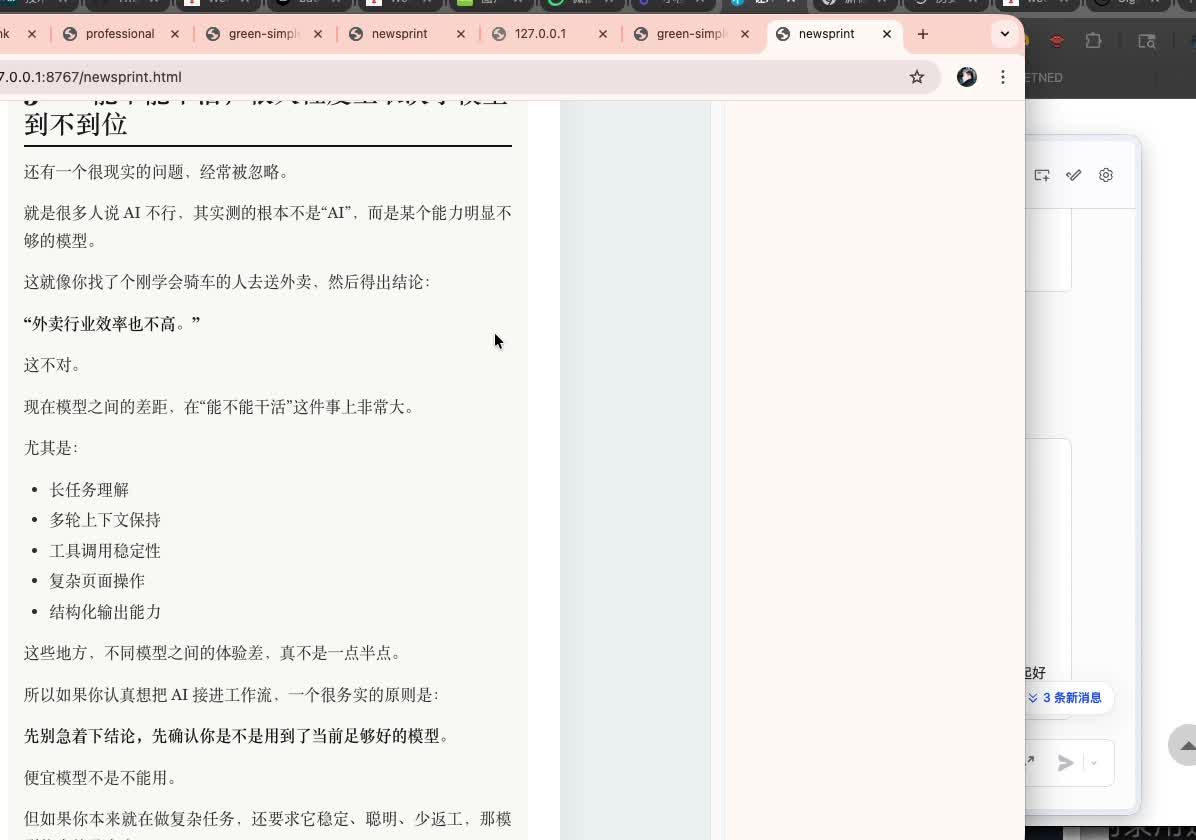The height and width of the screenshot is (840, 1196).
Task: Click the expand arrow in the message input
Action: click(x=1029, y=761)
